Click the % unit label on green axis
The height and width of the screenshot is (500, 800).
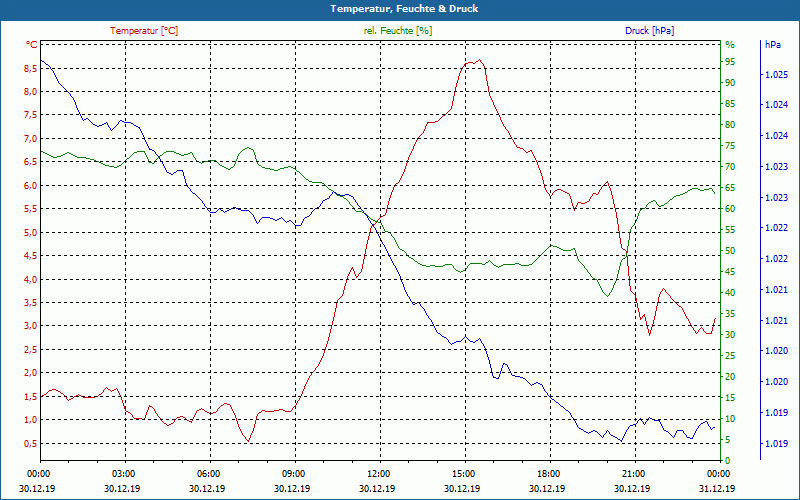tap(730, 45)
